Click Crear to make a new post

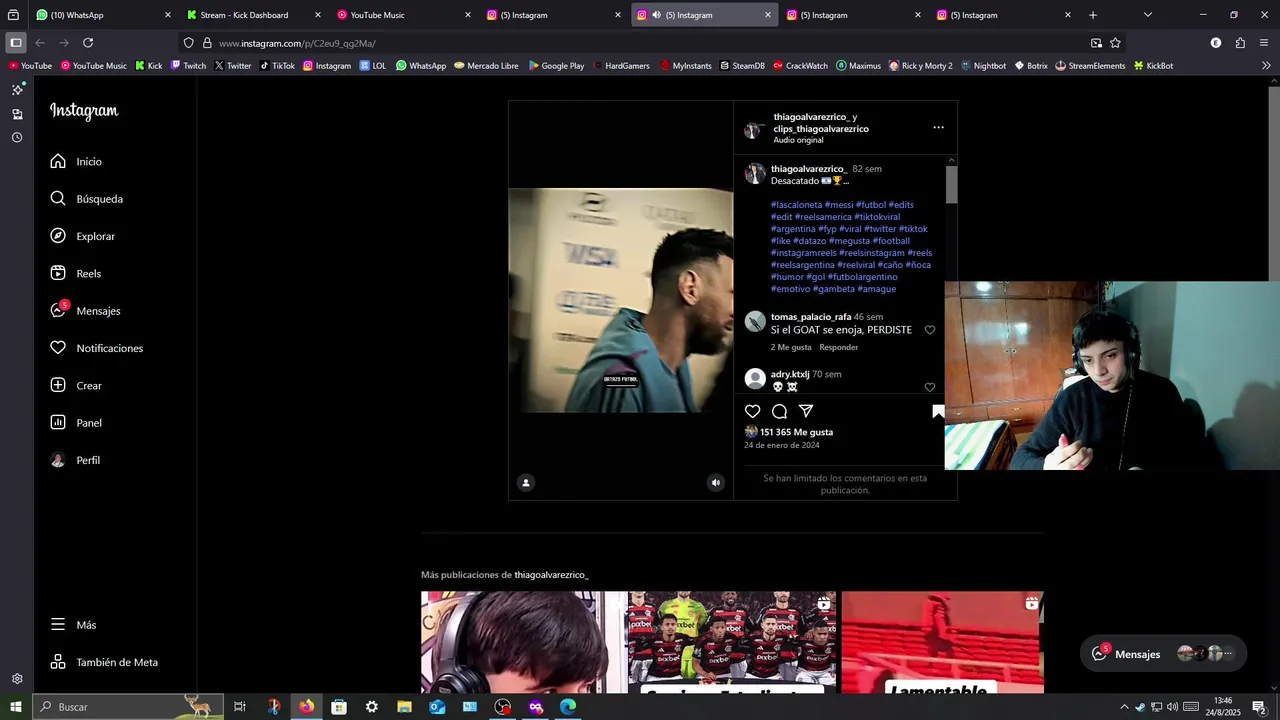click(76, 385)
